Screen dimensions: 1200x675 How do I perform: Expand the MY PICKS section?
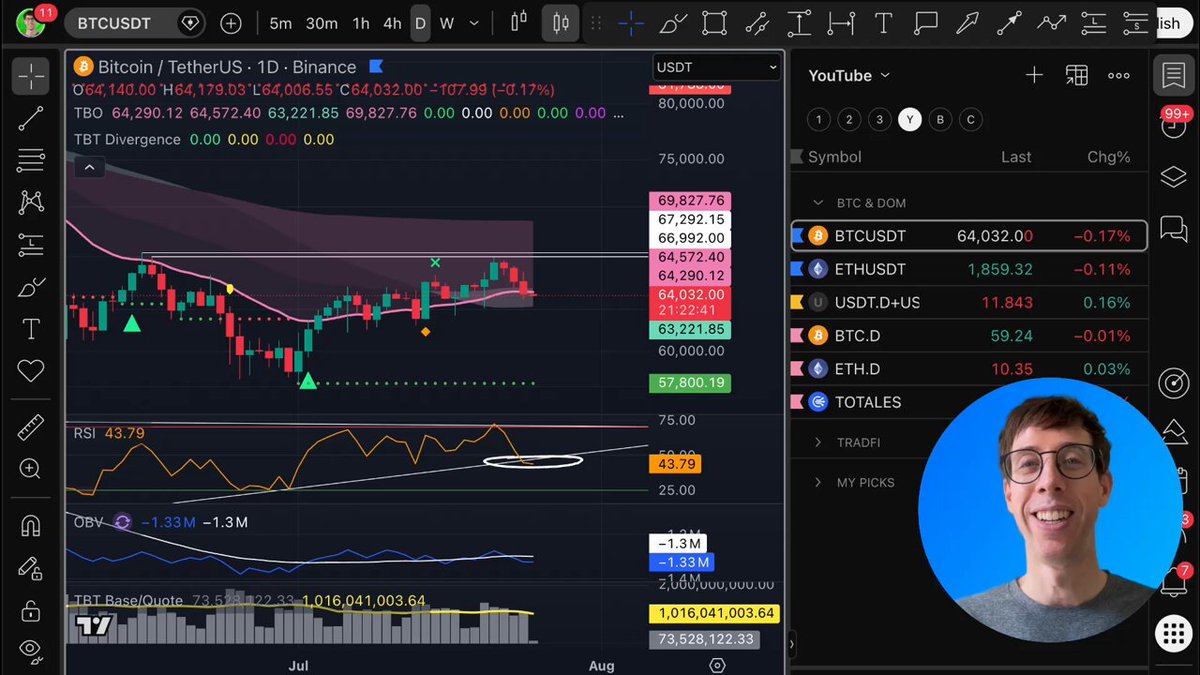[818, 482]
